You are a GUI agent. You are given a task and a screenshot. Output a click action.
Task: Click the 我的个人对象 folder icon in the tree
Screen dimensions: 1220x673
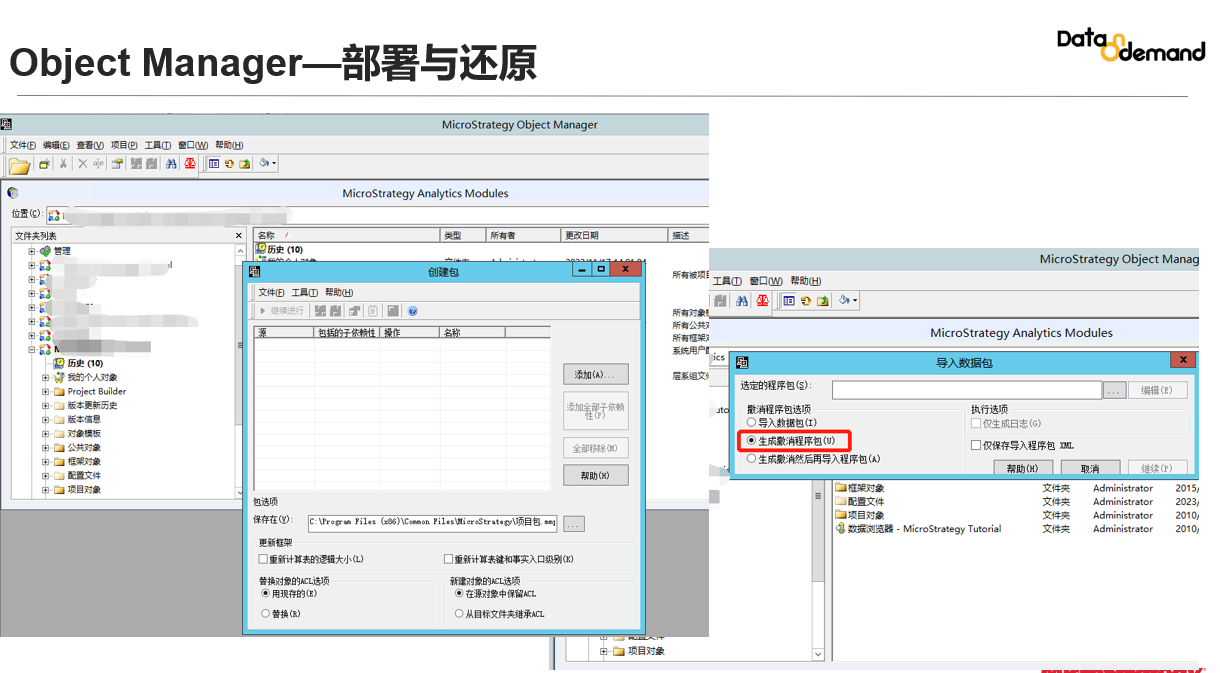[x=59, y=377]
